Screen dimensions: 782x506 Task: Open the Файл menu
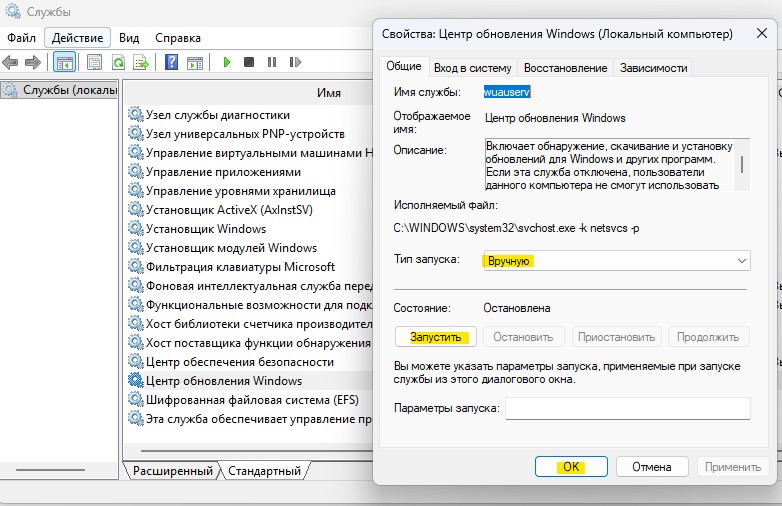coord(21,38)
